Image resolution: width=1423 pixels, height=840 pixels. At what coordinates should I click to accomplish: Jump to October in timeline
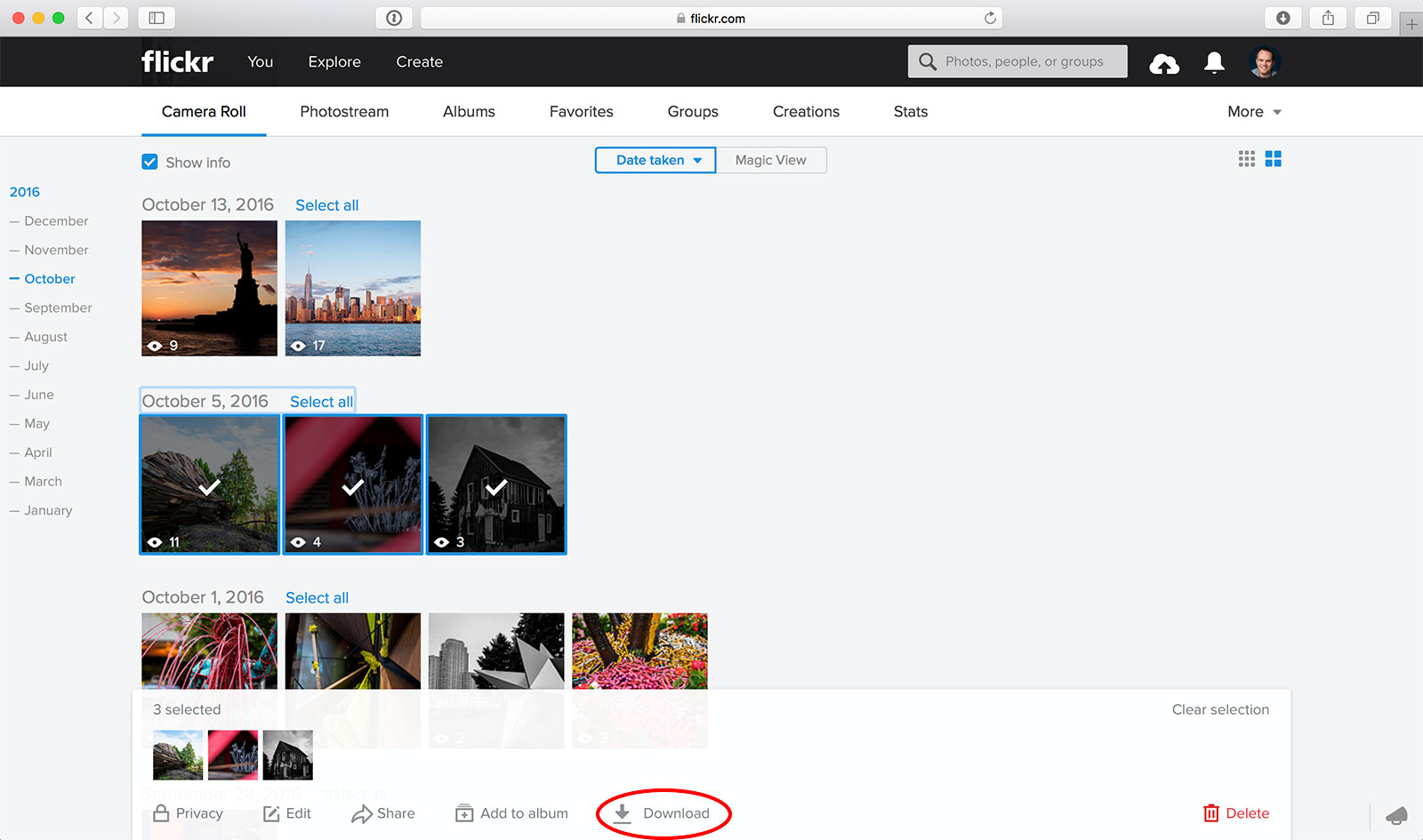50,278
